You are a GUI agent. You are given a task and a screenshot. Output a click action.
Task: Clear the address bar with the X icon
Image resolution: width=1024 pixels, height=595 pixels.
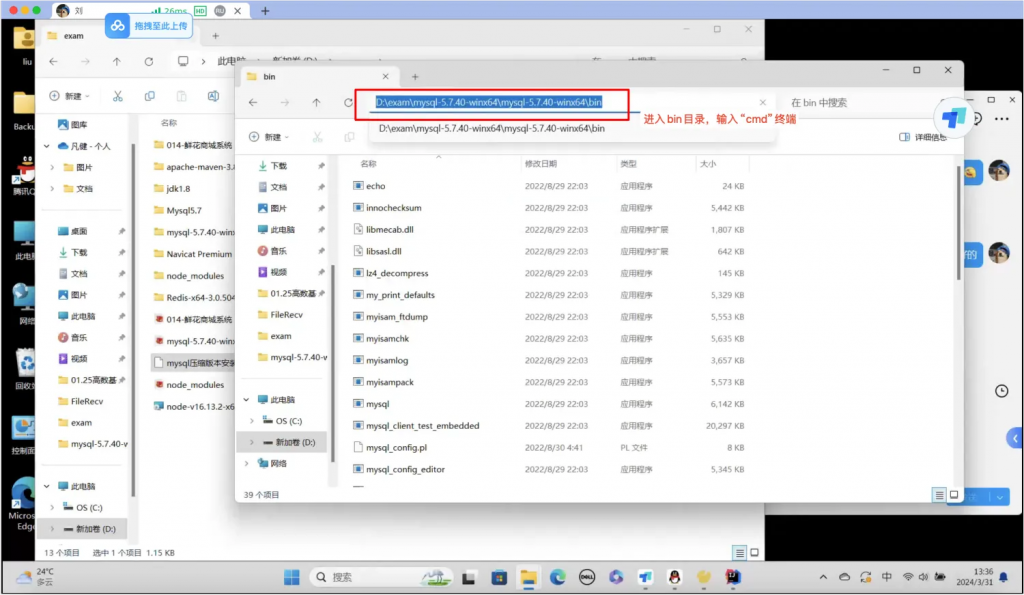point(762,102)
